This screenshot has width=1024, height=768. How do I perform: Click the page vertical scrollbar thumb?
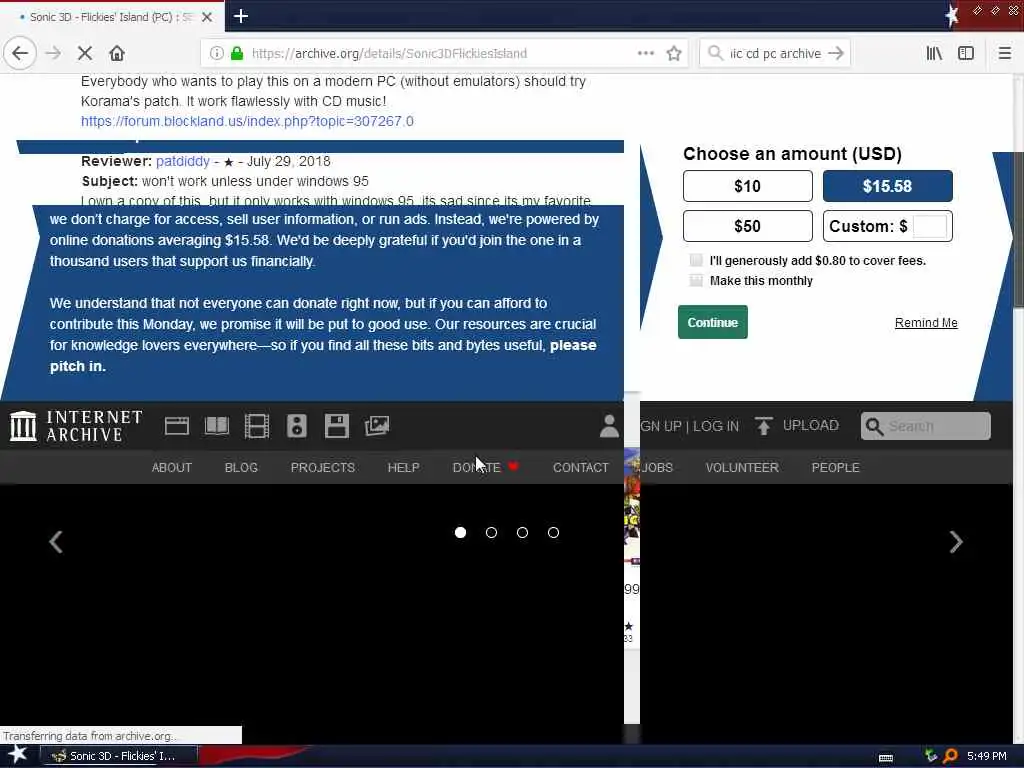(x=1017, y=229)
